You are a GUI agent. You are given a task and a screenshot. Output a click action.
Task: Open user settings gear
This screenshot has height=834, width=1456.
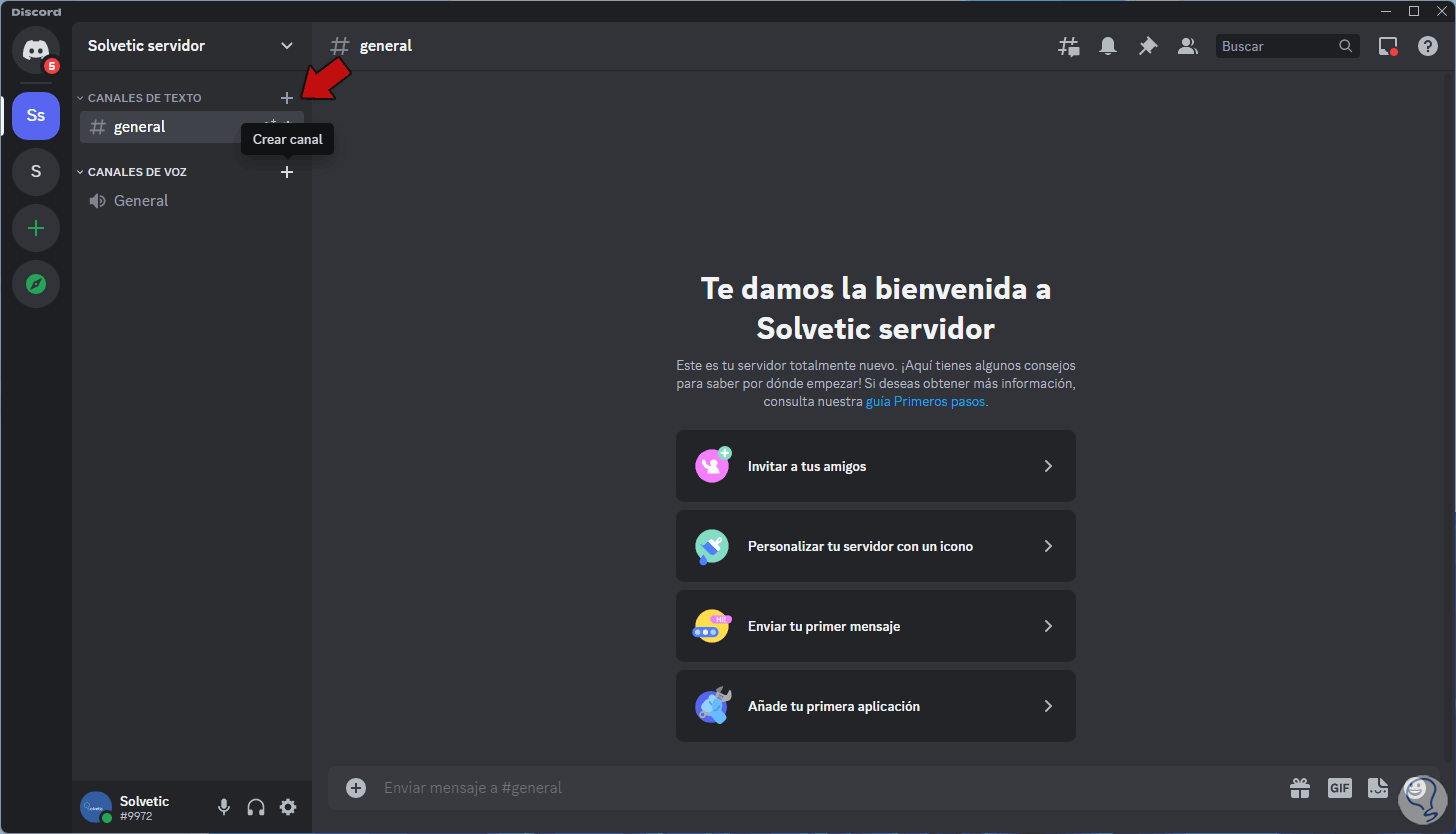(x=288, y=807)
